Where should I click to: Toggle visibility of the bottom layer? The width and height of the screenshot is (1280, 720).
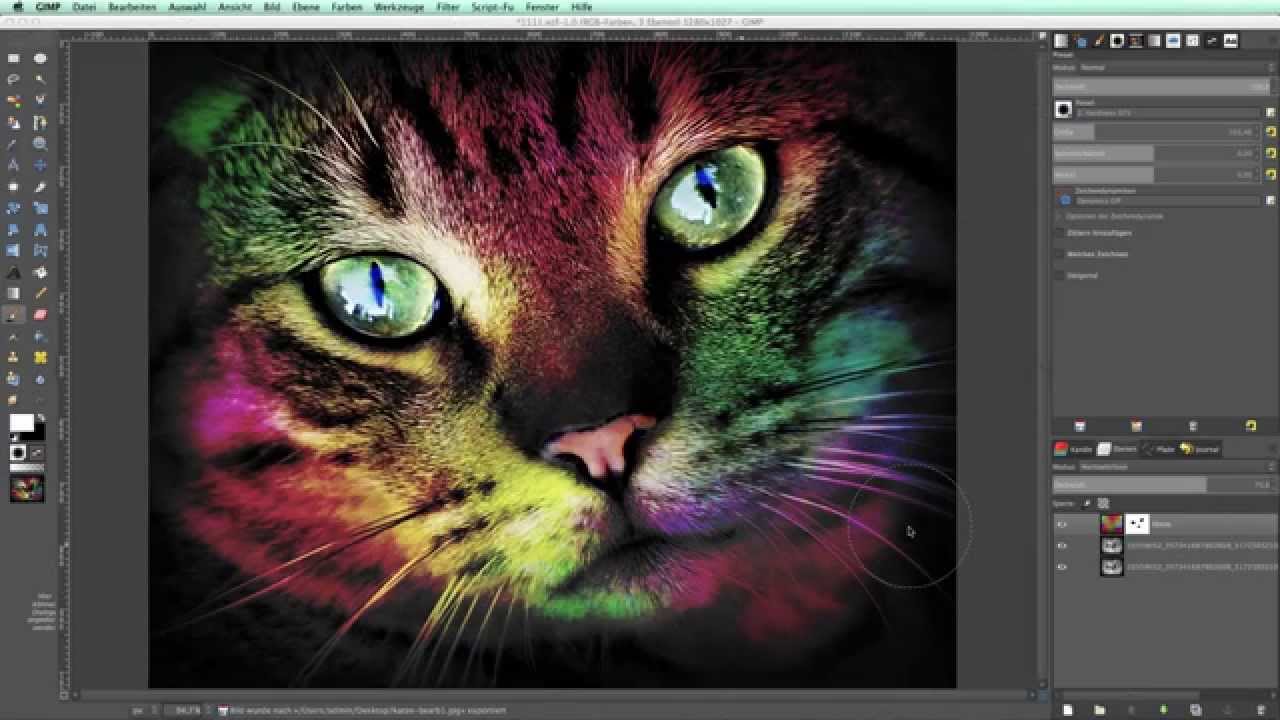click(1062, 567)
